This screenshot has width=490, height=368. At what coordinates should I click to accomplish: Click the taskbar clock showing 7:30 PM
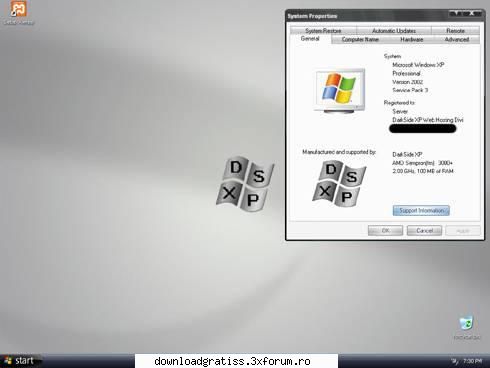click(472, 361)
